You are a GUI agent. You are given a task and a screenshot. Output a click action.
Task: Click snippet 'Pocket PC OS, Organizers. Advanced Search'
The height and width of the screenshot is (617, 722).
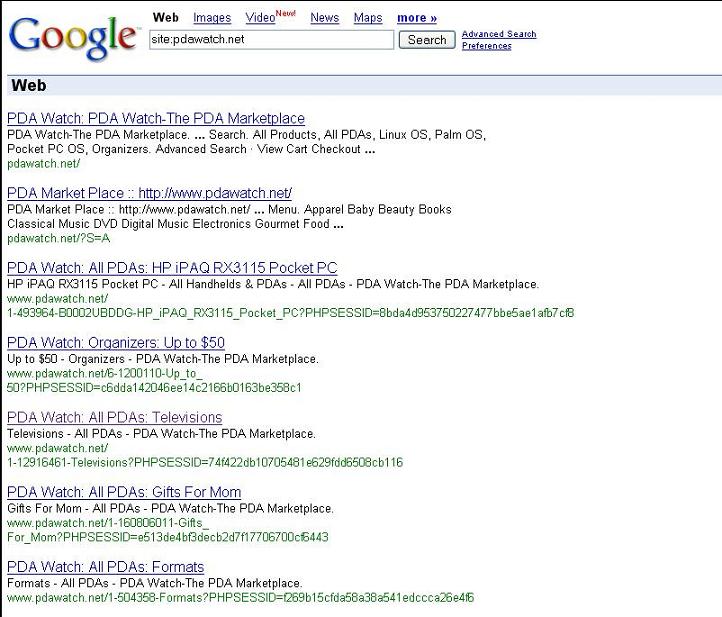click(x=127, y=149)
